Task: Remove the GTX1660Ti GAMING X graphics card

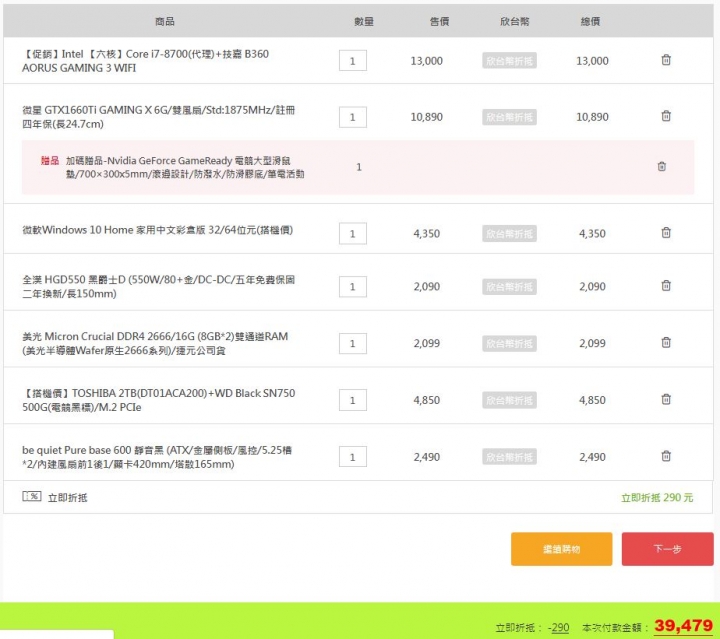Action: coord(666,116)
